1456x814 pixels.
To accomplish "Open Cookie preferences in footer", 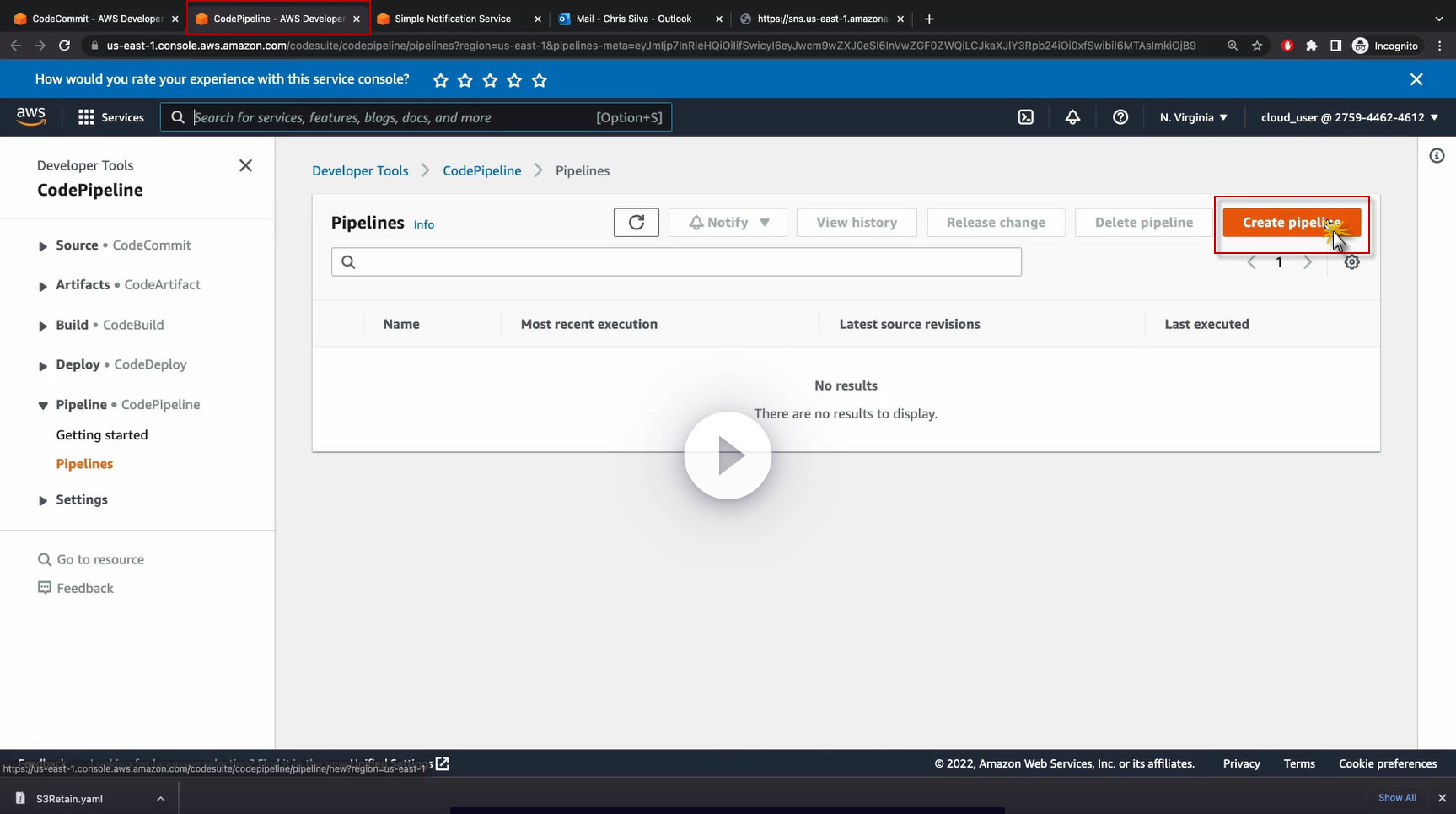I will click(1388, 763).
